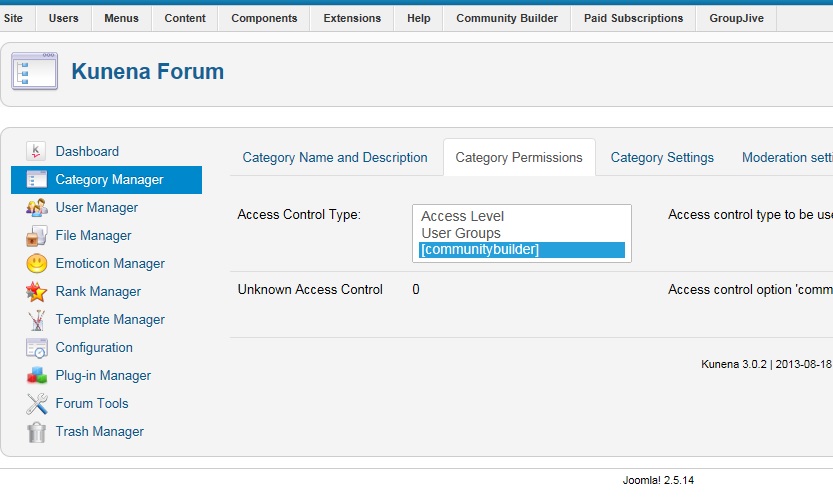The height and width of the screenshot is (498, 833).
Task: Click the Joomla! 2.5.14 footer text
Action: (x=658, y=480)
